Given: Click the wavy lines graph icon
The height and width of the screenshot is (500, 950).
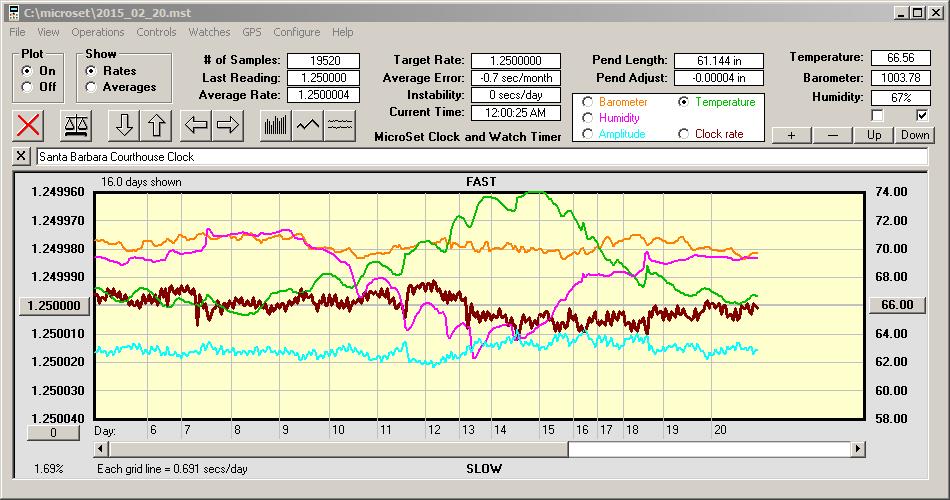Looking at the screenshot, I should coord(341,126).
